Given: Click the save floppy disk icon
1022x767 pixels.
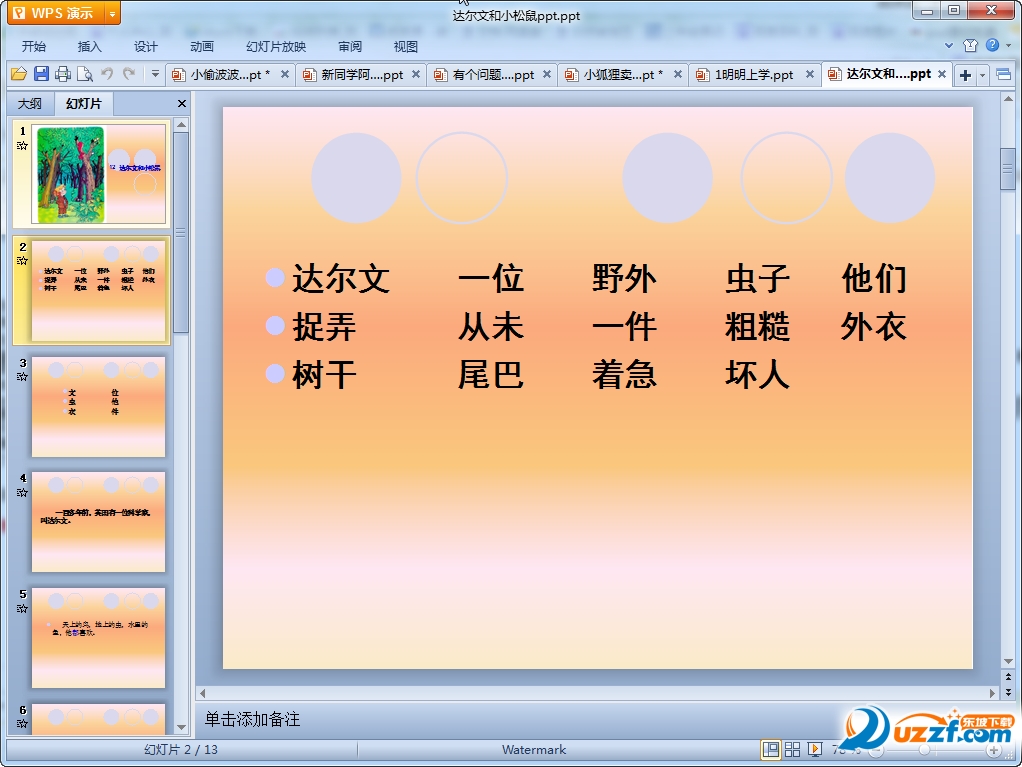Looking at the screenshot, I should click(x=41, y=74).
